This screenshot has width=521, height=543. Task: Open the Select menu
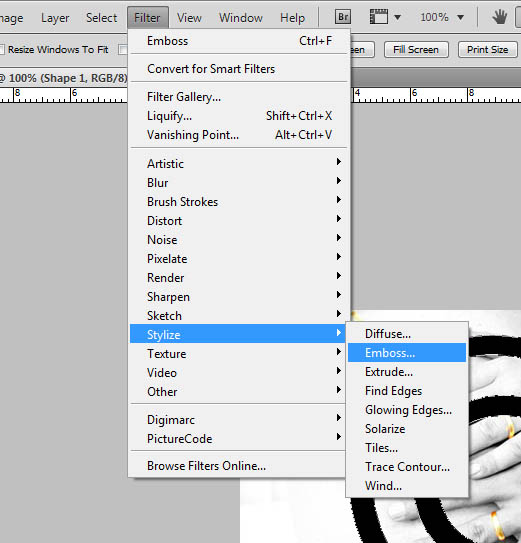[x=101, y=18]
